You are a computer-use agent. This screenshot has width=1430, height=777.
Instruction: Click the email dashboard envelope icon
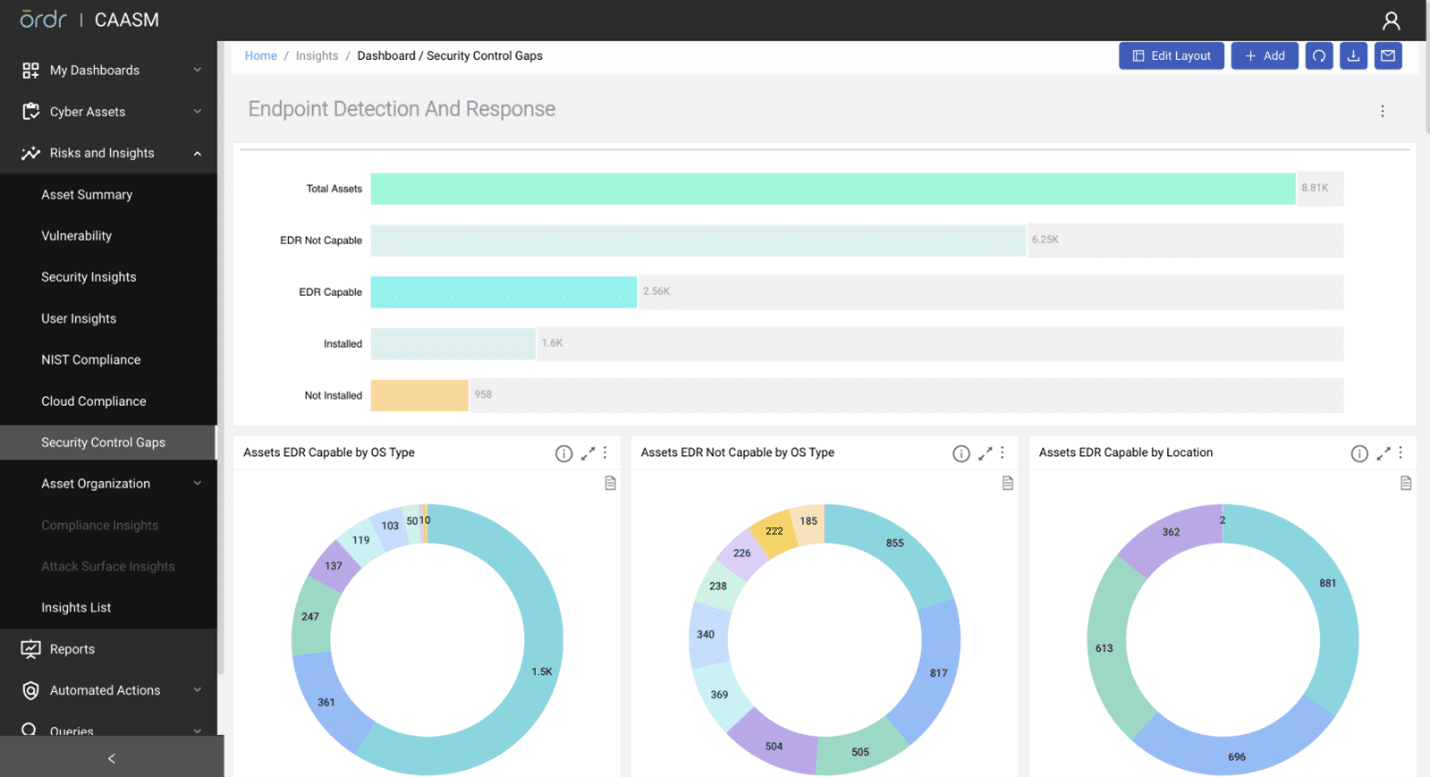(1387, 56)
